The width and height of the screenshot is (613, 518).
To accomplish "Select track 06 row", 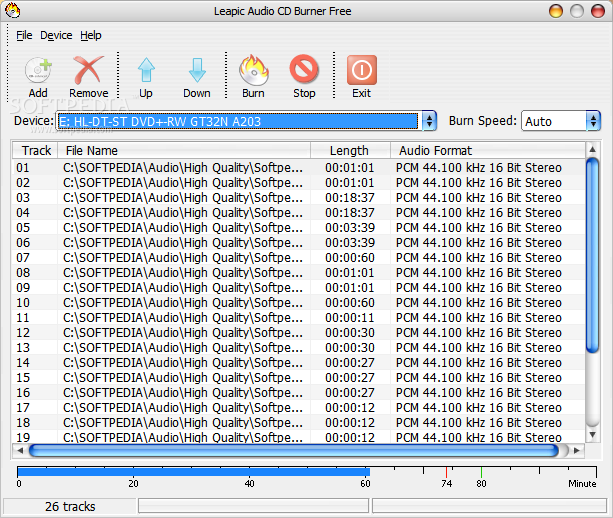I will 299,243.
